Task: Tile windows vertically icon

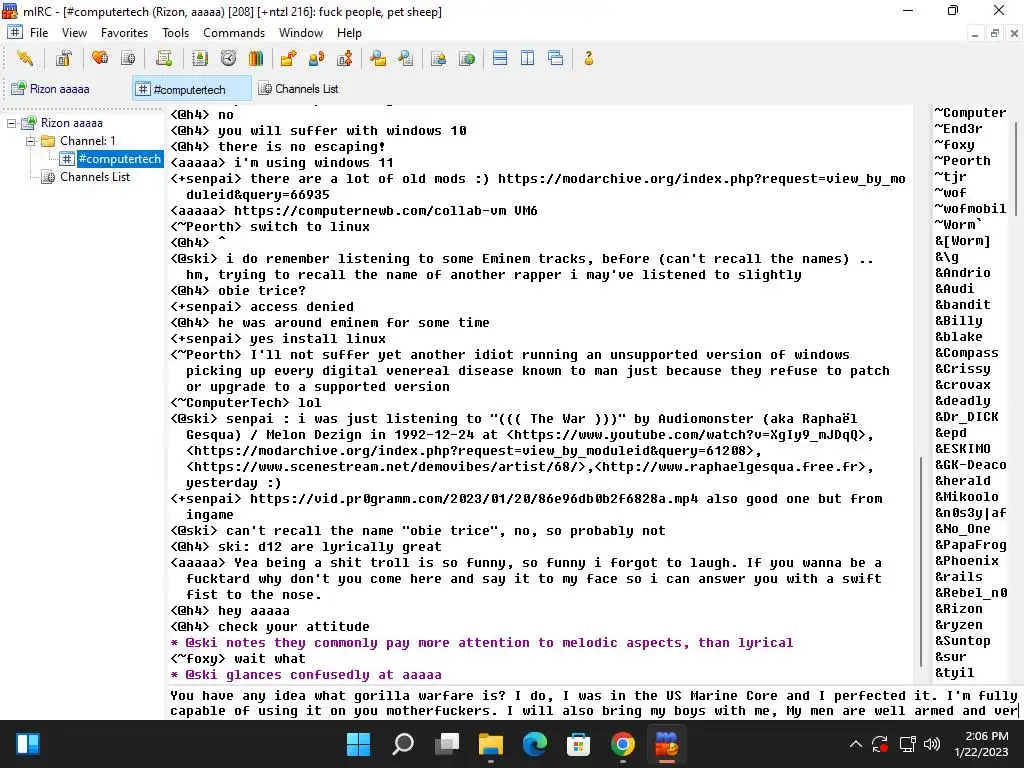Action: click(x=528, y=59)
